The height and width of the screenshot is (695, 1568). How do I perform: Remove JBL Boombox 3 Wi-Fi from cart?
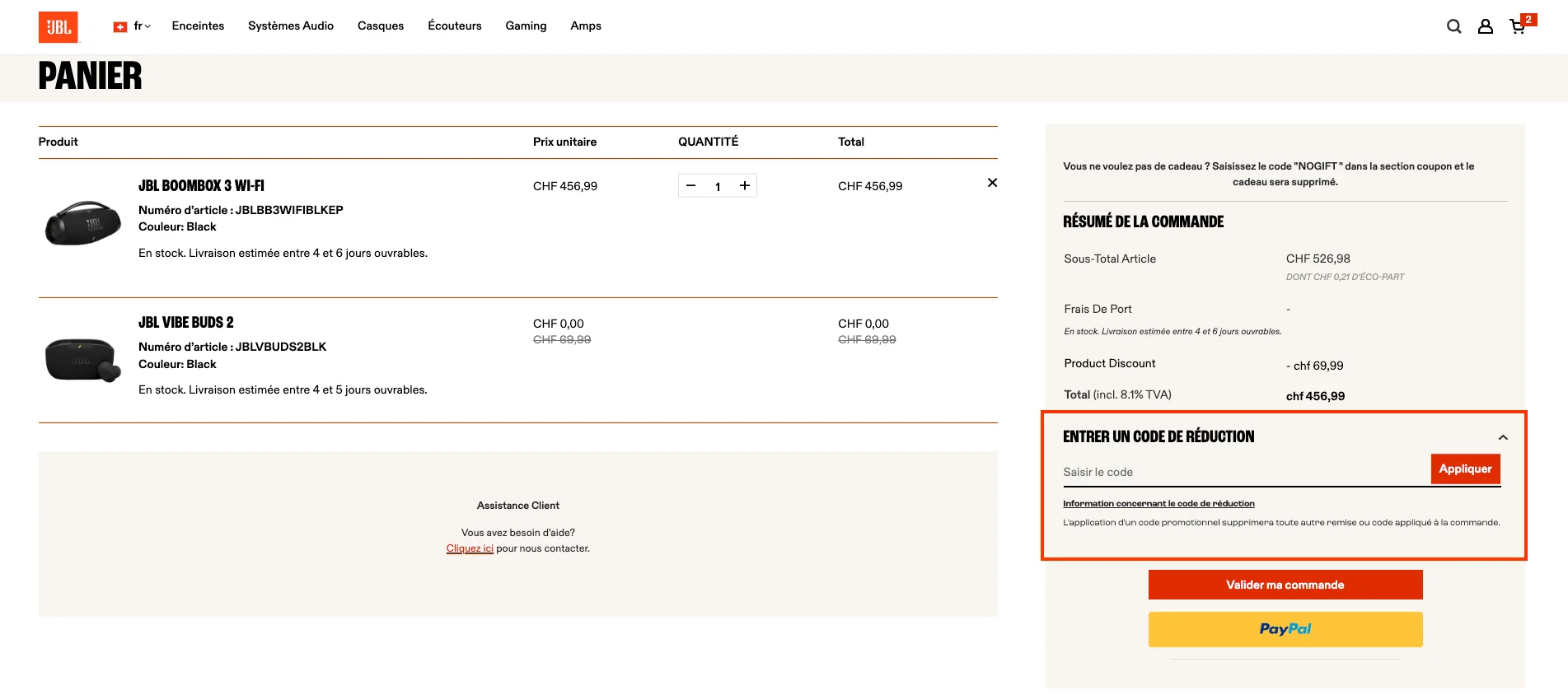(x=992, y=183)
